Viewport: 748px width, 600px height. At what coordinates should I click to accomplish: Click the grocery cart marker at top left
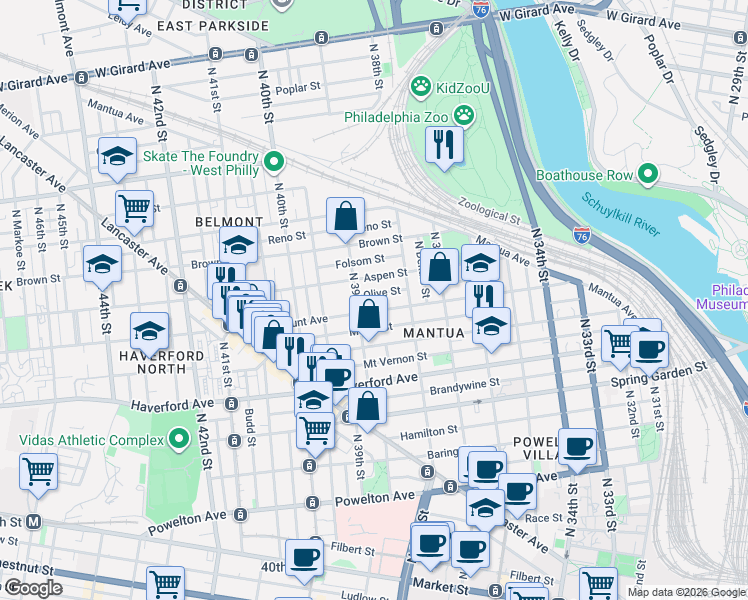click(127, 7)
